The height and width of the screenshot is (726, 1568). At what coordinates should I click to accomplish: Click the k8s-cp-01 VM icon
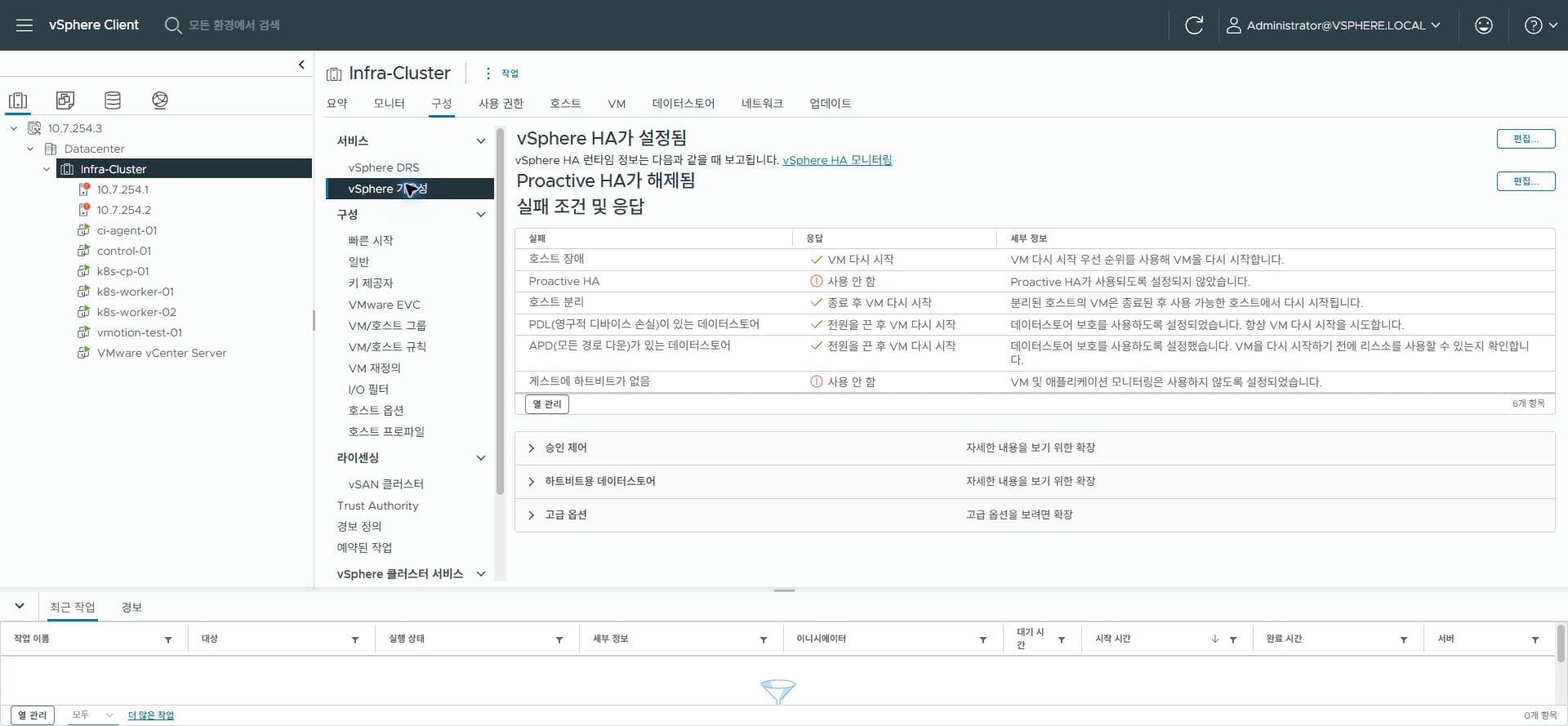(x=83, y=271)
